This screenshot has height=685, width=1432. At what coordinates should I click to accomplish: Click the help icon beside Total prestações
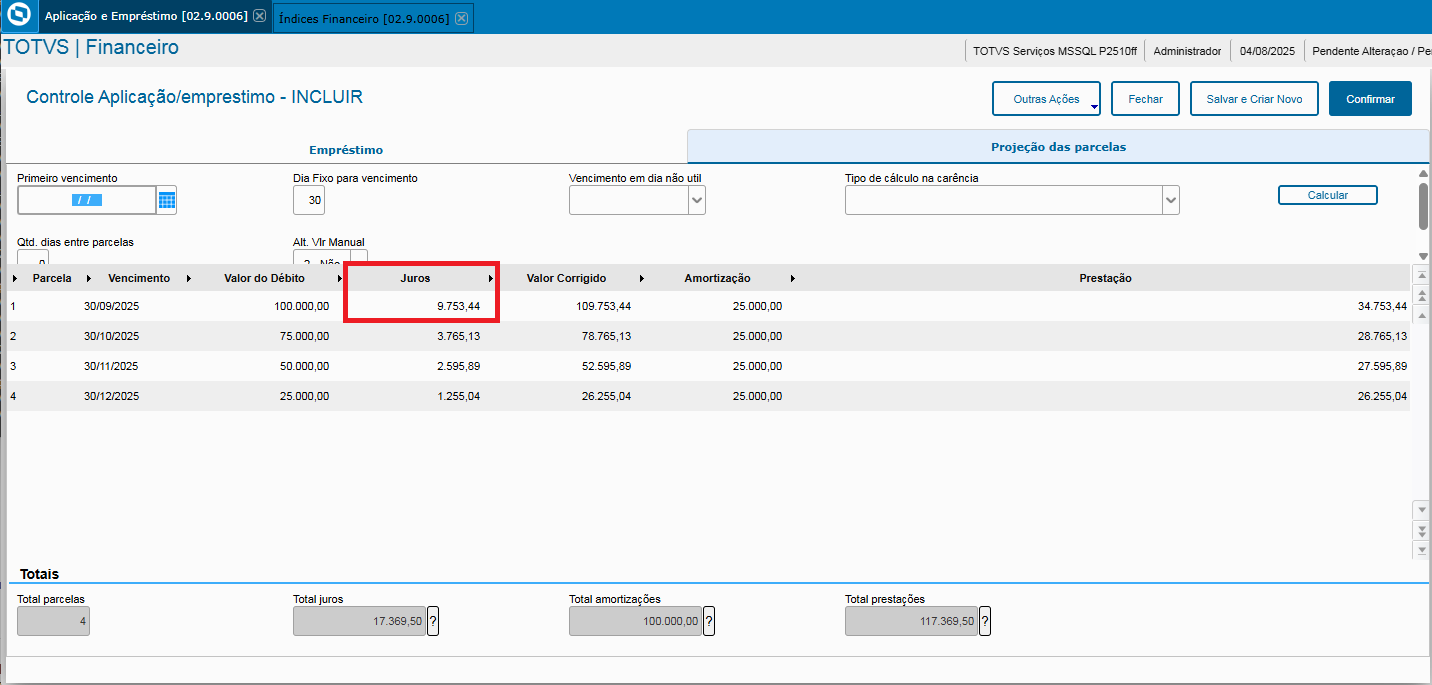[985, 621]
